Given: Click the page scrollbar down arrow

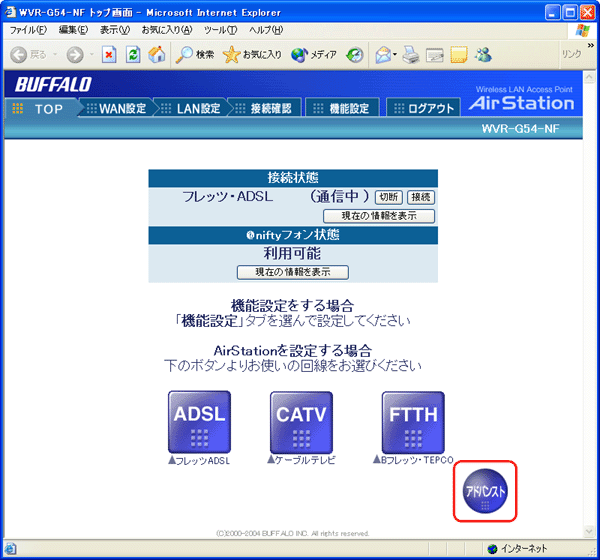Looking at the screenshot, I should 589,532.
